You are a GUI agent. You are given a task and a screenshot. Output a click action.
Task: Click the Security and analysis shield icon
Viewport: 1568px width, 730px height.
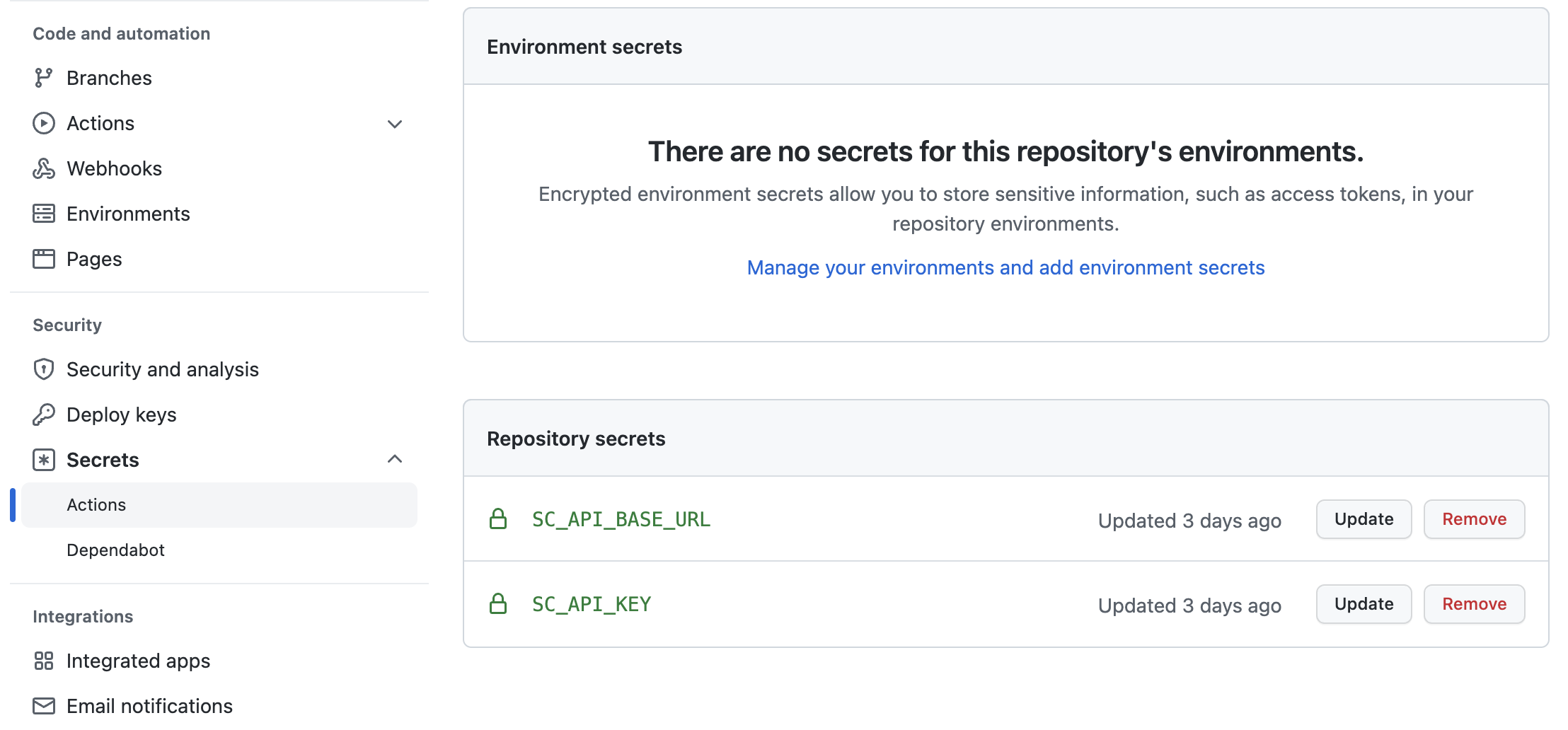(x=43, y=369)
